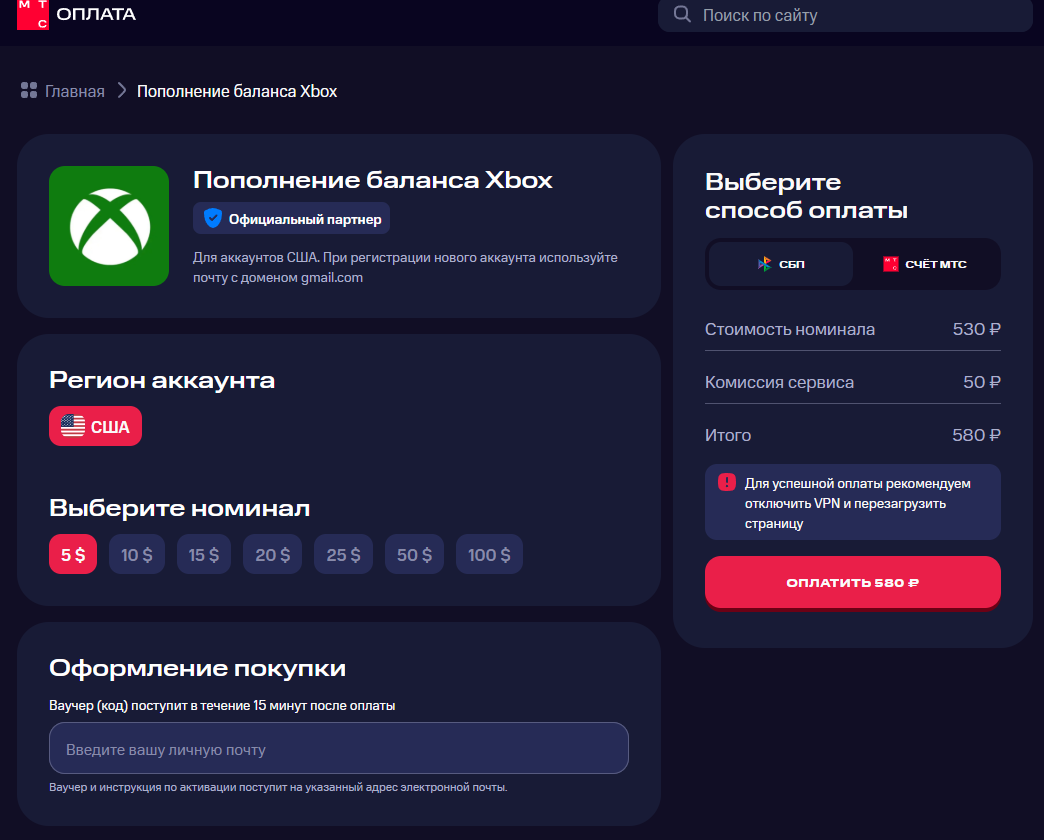1044x840 pixels.
Task: Select the 25 $ denomination
Action: coord(344,554)
